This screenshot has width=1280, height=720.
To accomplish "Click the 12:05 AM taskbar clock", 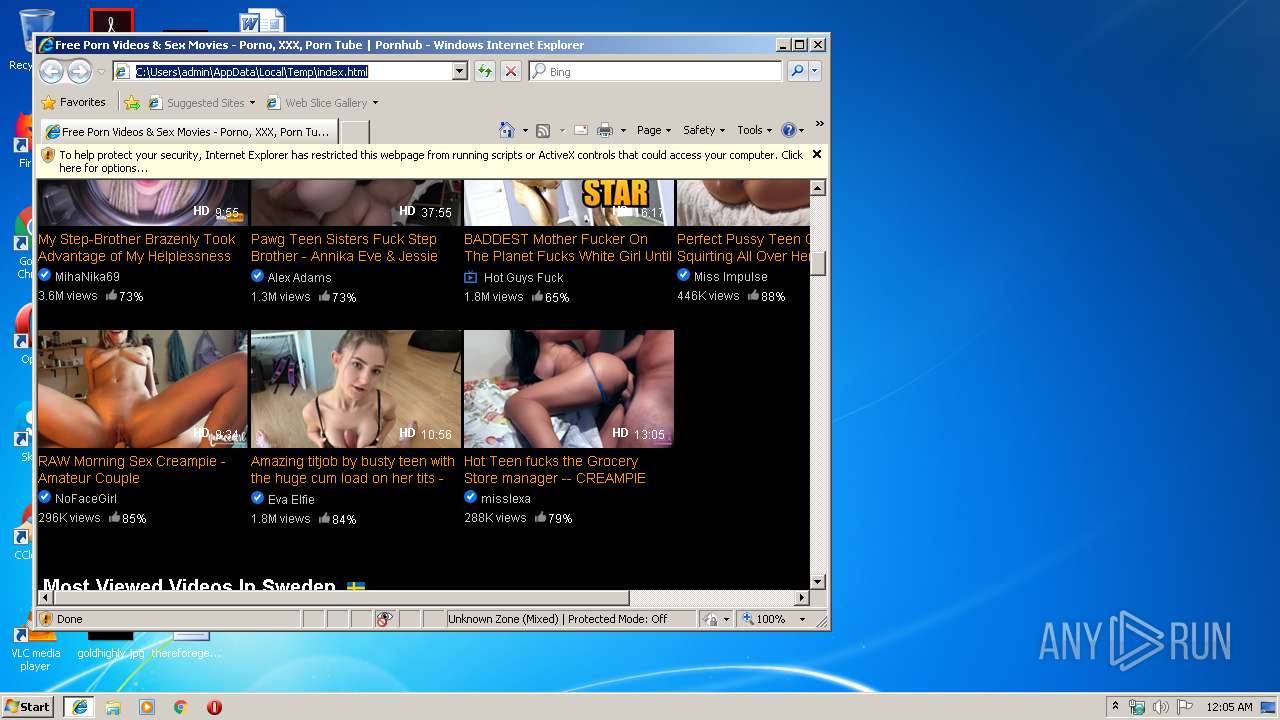I will 1229,707.
